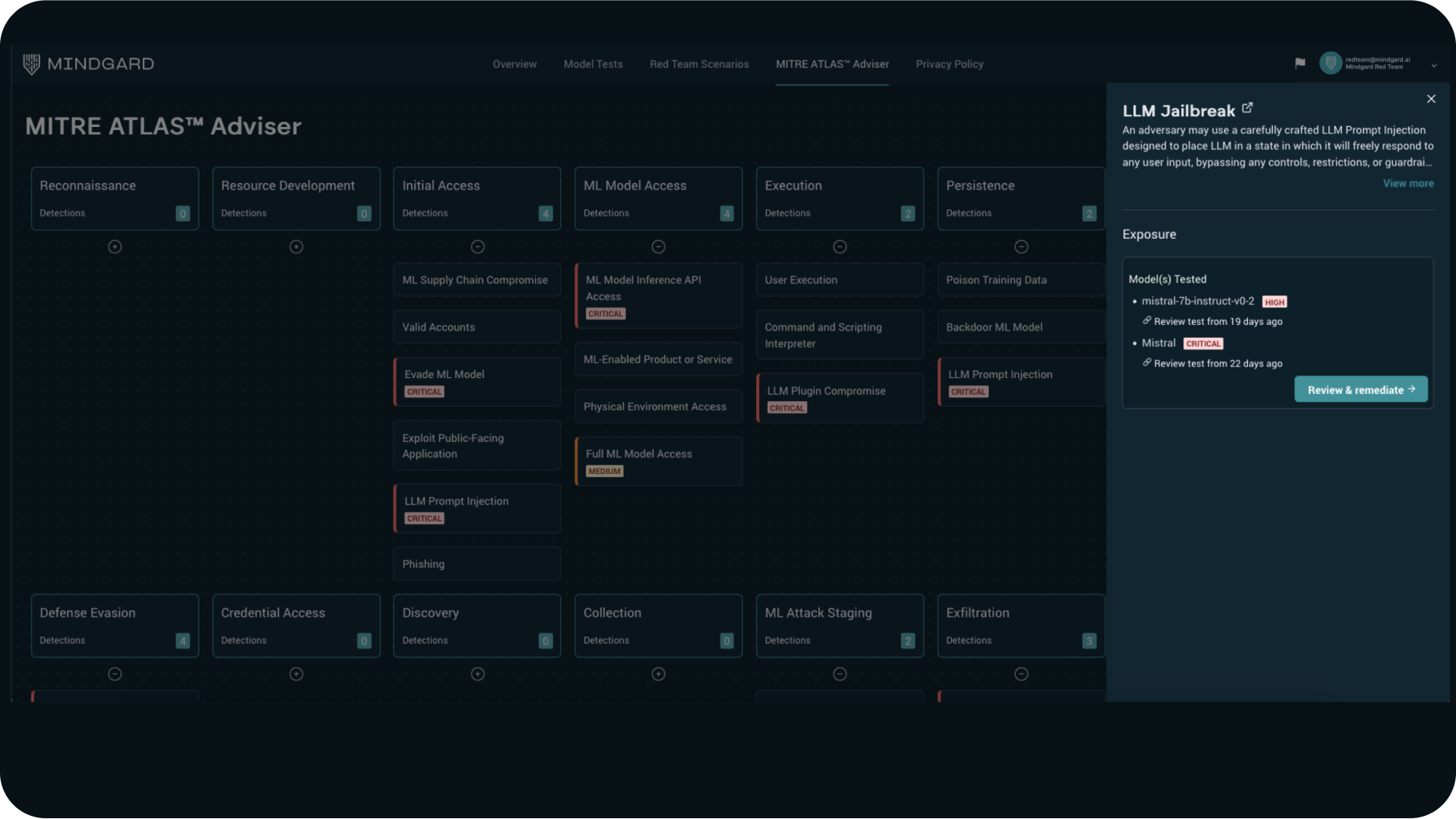Click Review & remediate button
1456x819 pixels.
click(1361, 389)
